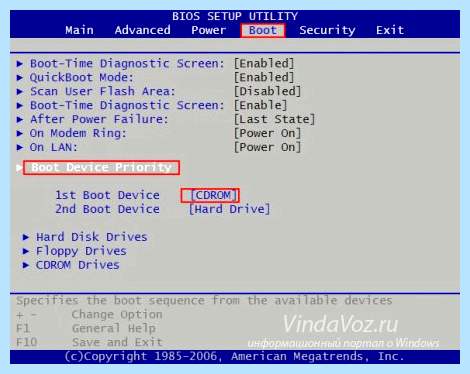Screen dimensions: 470x374
Task: Change Scan User Flash Area [Disabled] value
Action: [x=267, y=91]
